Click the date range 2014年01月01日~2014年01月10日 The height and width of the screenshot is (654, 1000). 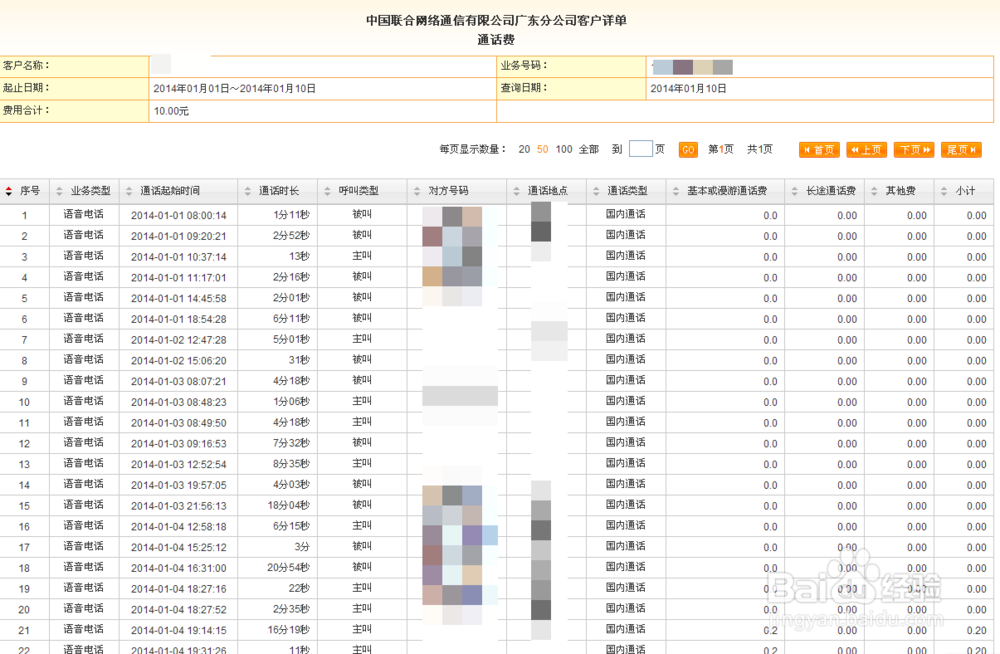pos(234,89)
